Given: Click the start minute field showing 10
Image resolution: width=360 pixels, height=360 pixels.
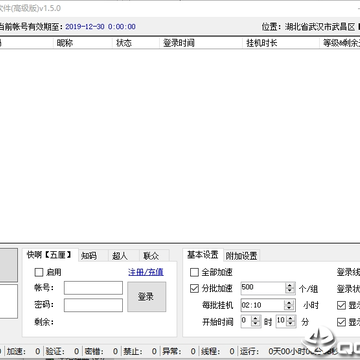Looking at the screenshot, I should coord(282,322).
